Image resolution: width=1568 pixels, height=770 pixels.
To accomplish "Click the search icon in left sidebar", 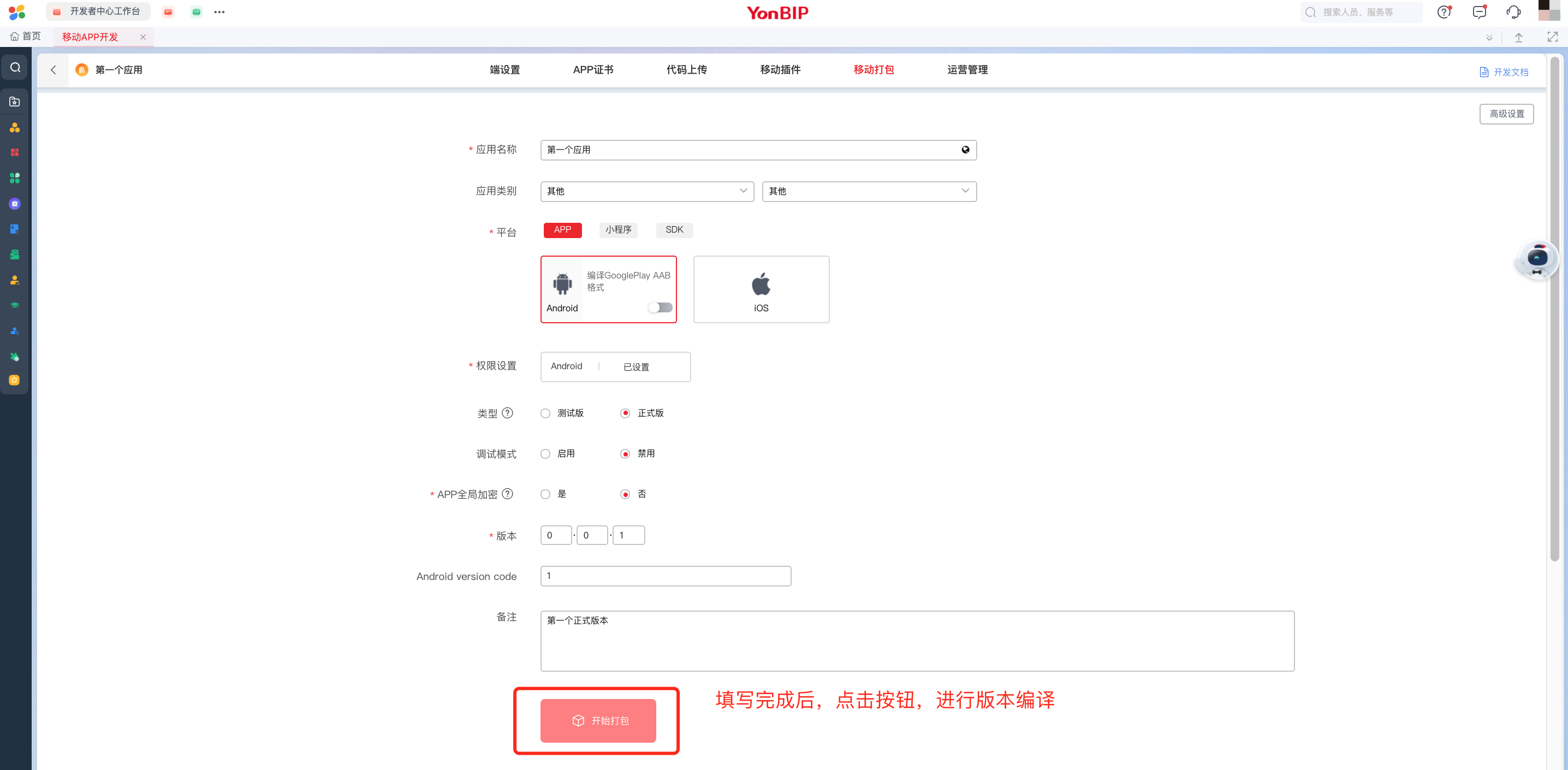I will 15,68.
